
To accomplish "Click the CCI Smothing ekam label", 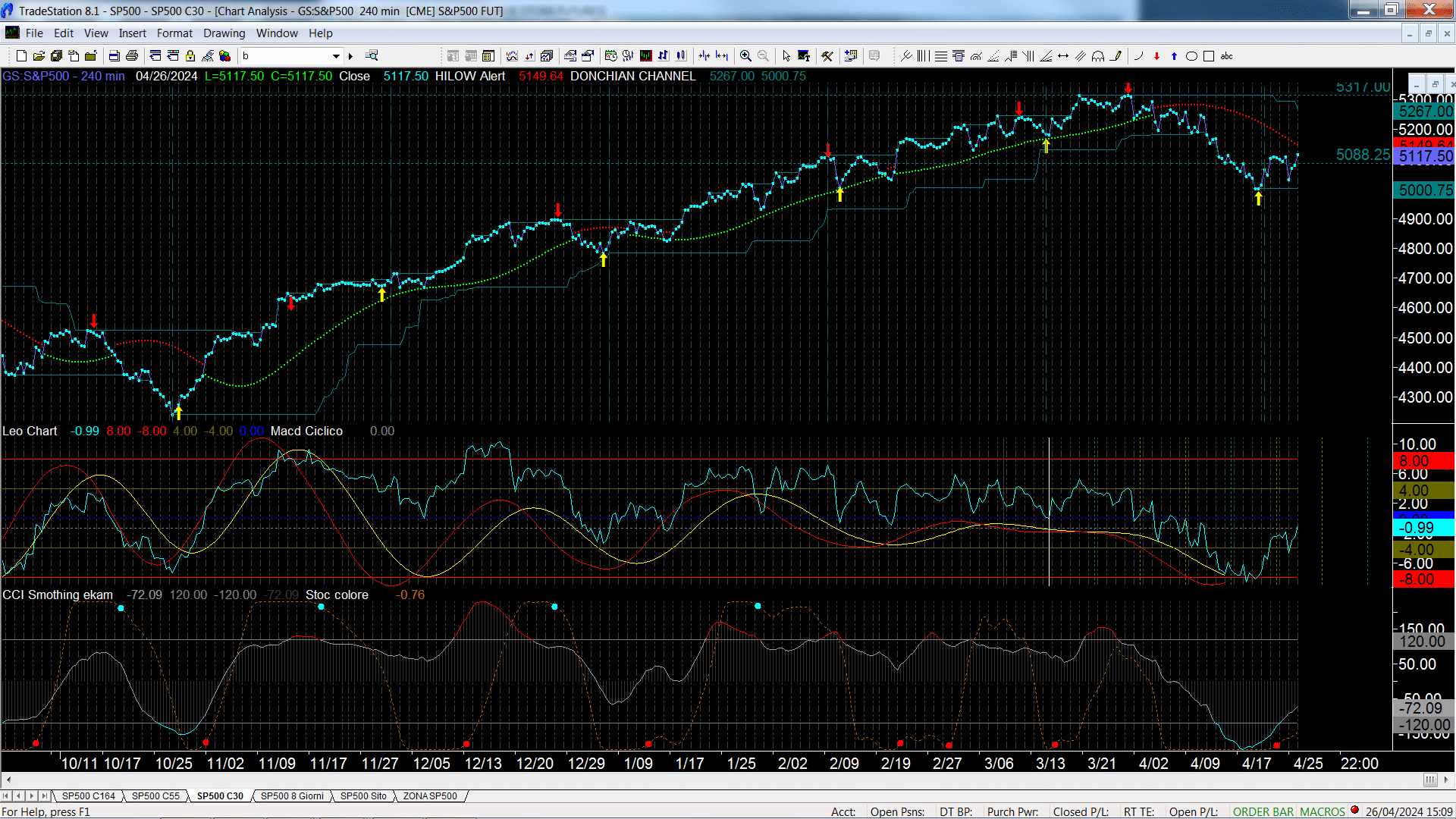I will (x=58, y=595).
